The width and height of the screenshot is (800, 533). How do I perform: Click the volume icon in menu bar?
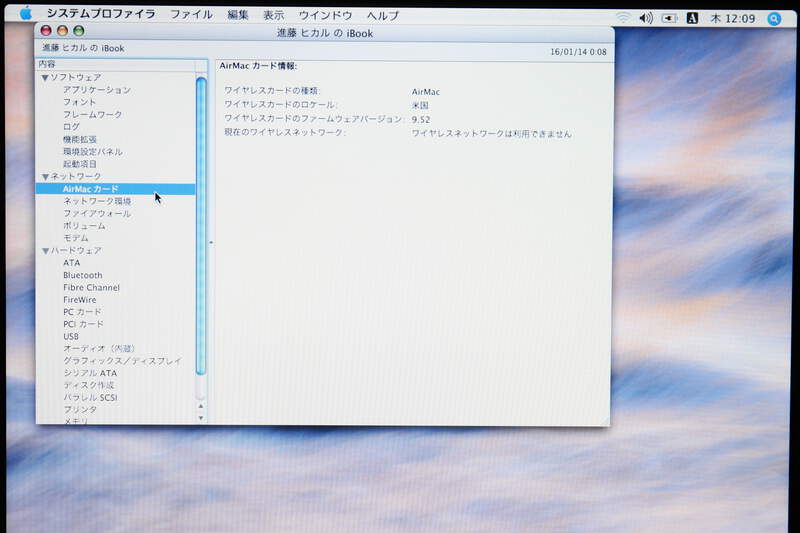(645, 18)
